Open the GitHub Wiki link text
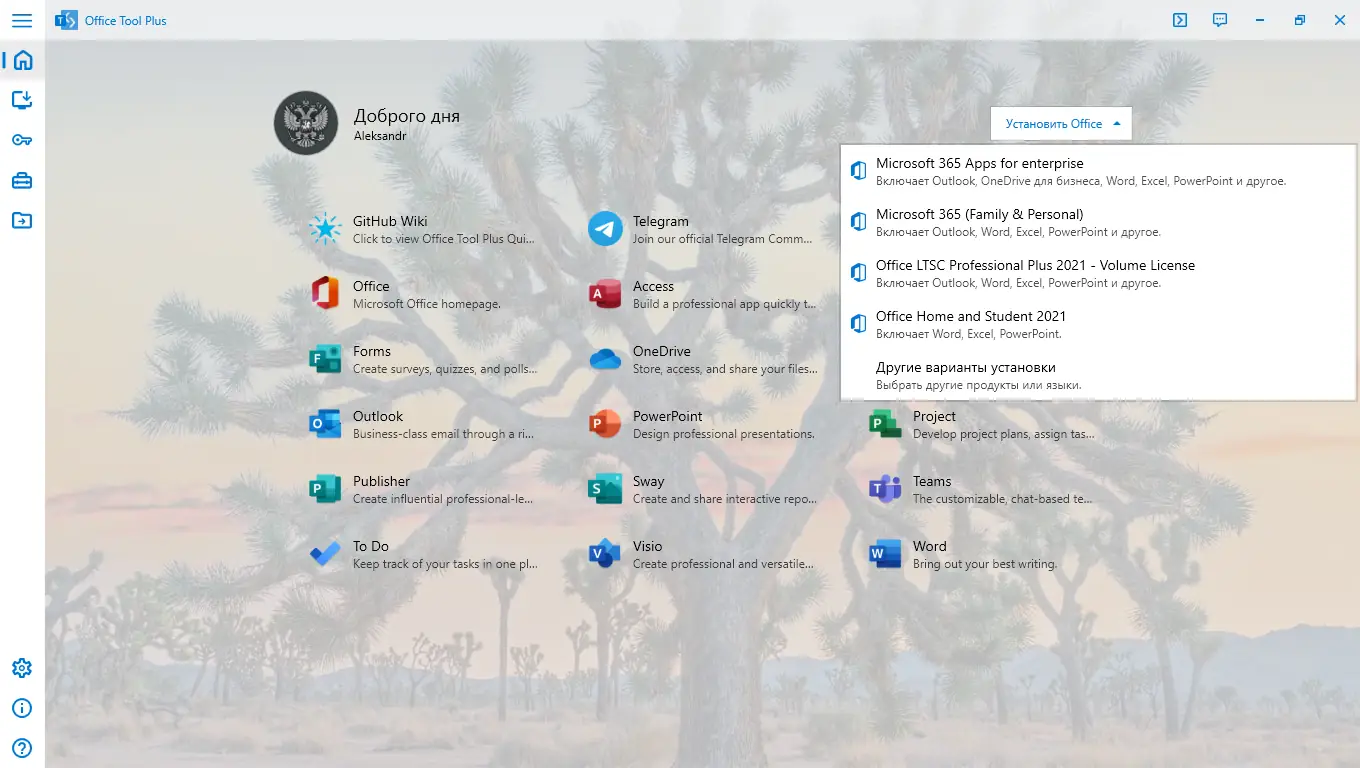 pos(390,221)
